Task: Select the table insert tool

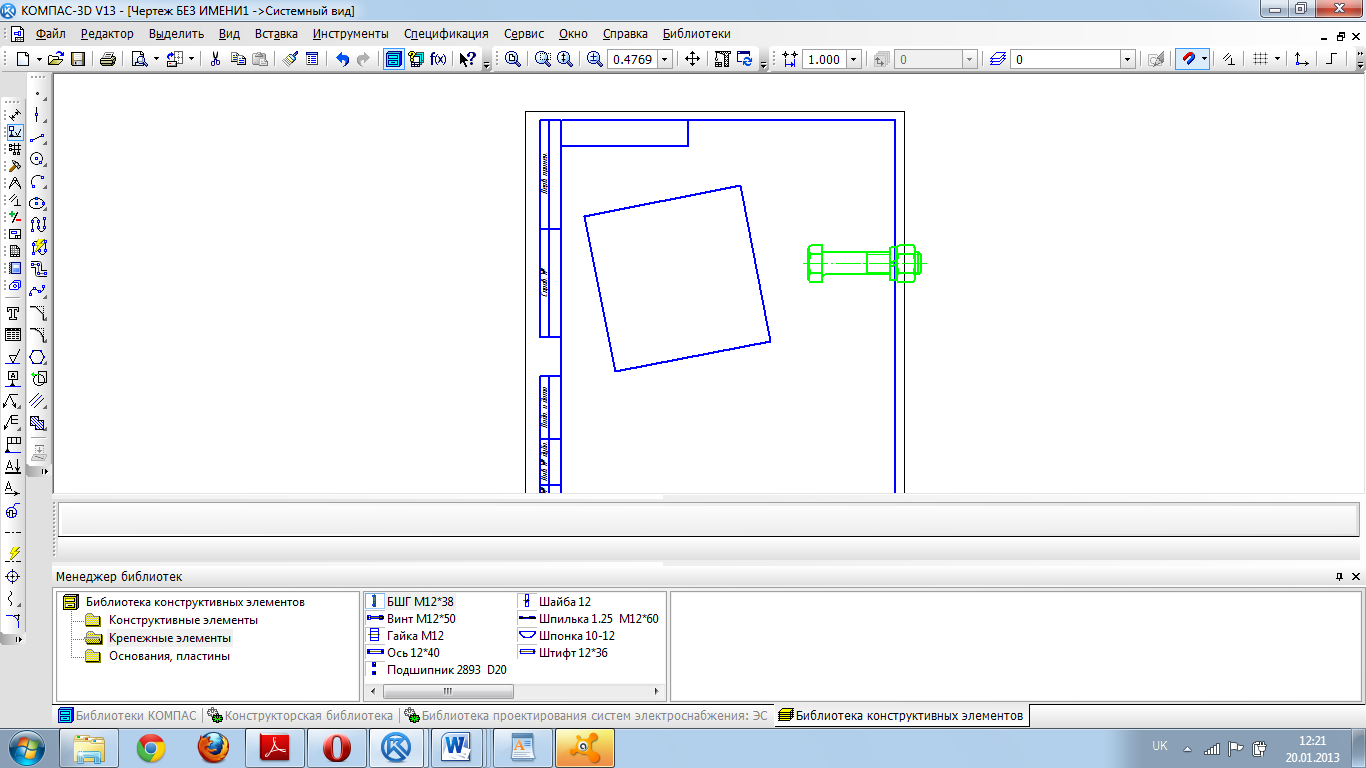Action: (x=14, y=335)
